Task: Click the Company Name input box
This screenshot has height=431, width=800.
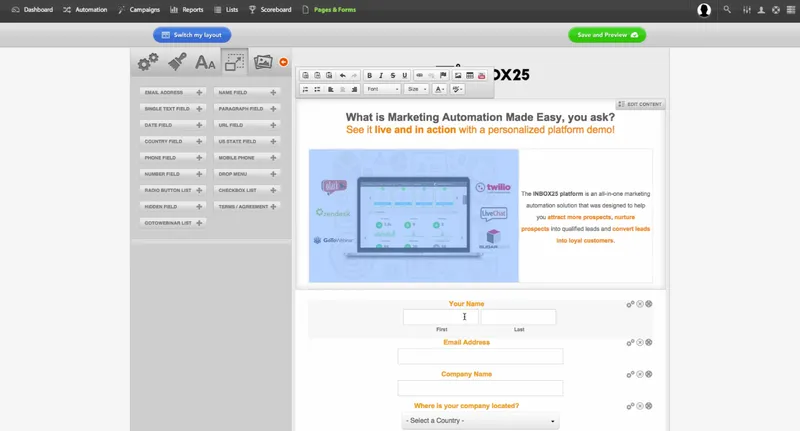Action: (x=480, y=388)
